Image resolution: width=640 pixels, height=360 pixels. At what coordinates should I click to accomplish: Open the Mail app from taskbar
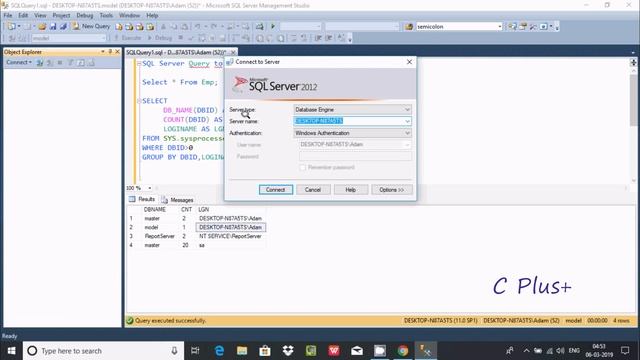[x=357, y=351]
